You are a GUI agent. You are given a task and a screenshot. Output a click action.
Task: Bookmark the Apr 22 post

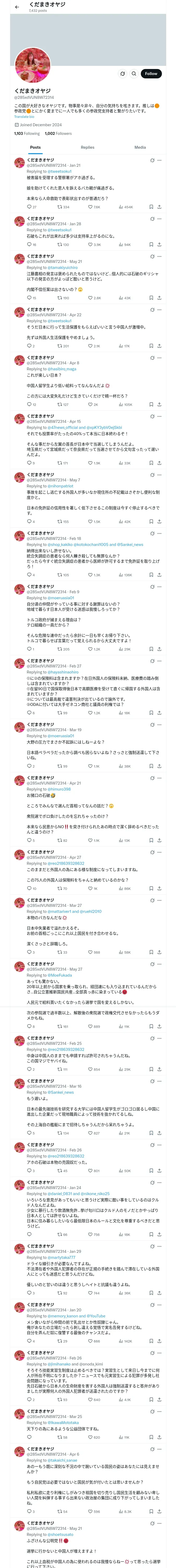coord(151,346)
